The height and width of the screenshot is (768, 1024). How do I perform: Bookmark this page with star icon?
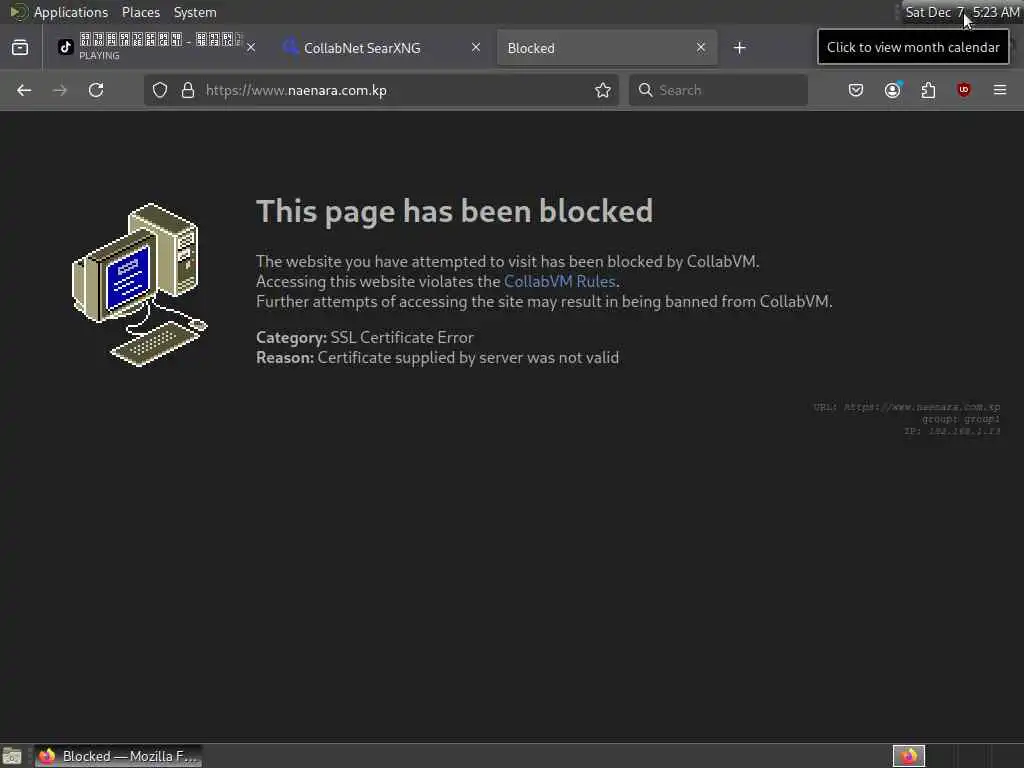[x=603, y=90]
